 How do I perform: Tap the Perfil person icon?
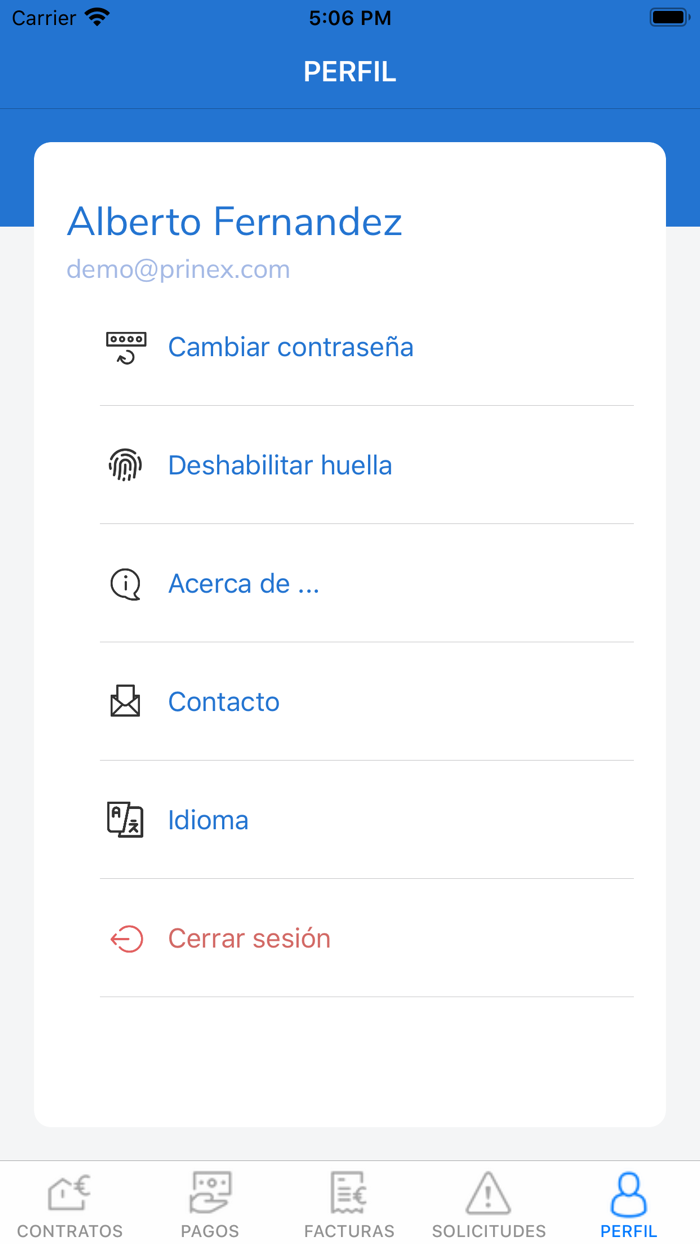pyautogui.click(x=628, y=1194)
